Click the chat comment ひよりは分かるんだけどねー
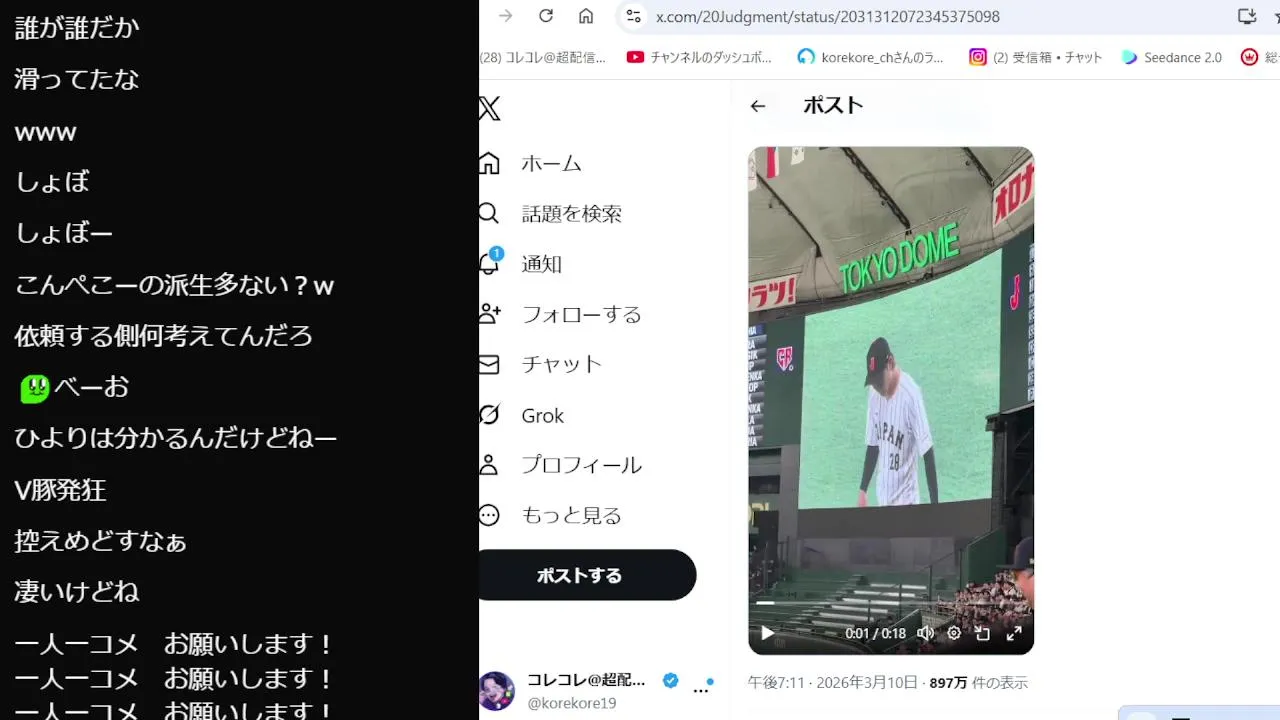1280x720 pixels. [x=176, y=438]
